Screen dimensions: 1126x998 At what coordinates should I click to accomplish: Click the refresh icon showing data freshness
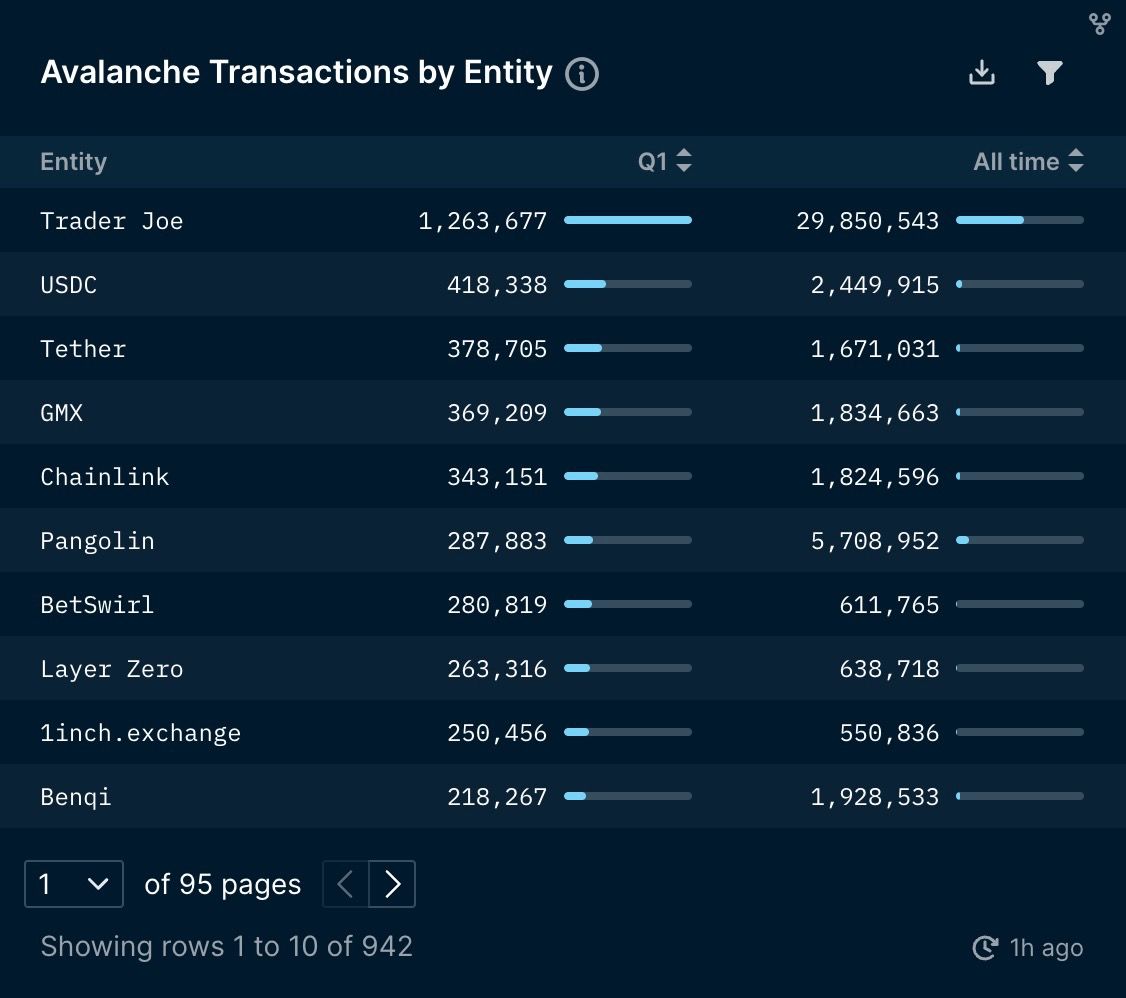(x=985, y=947)
